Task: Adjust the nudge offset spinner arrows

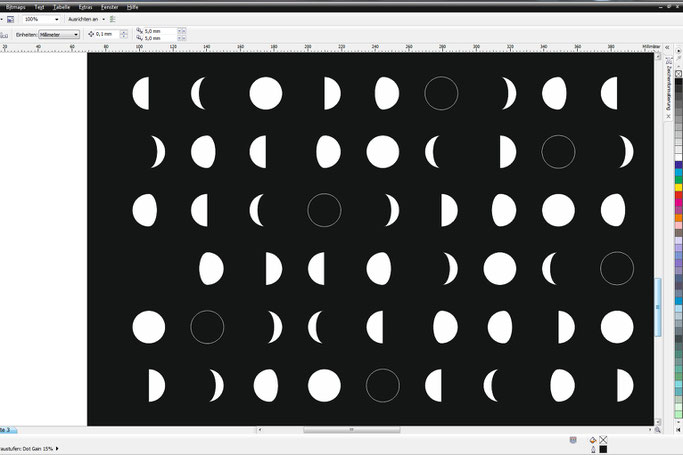Action: point(124,34)
